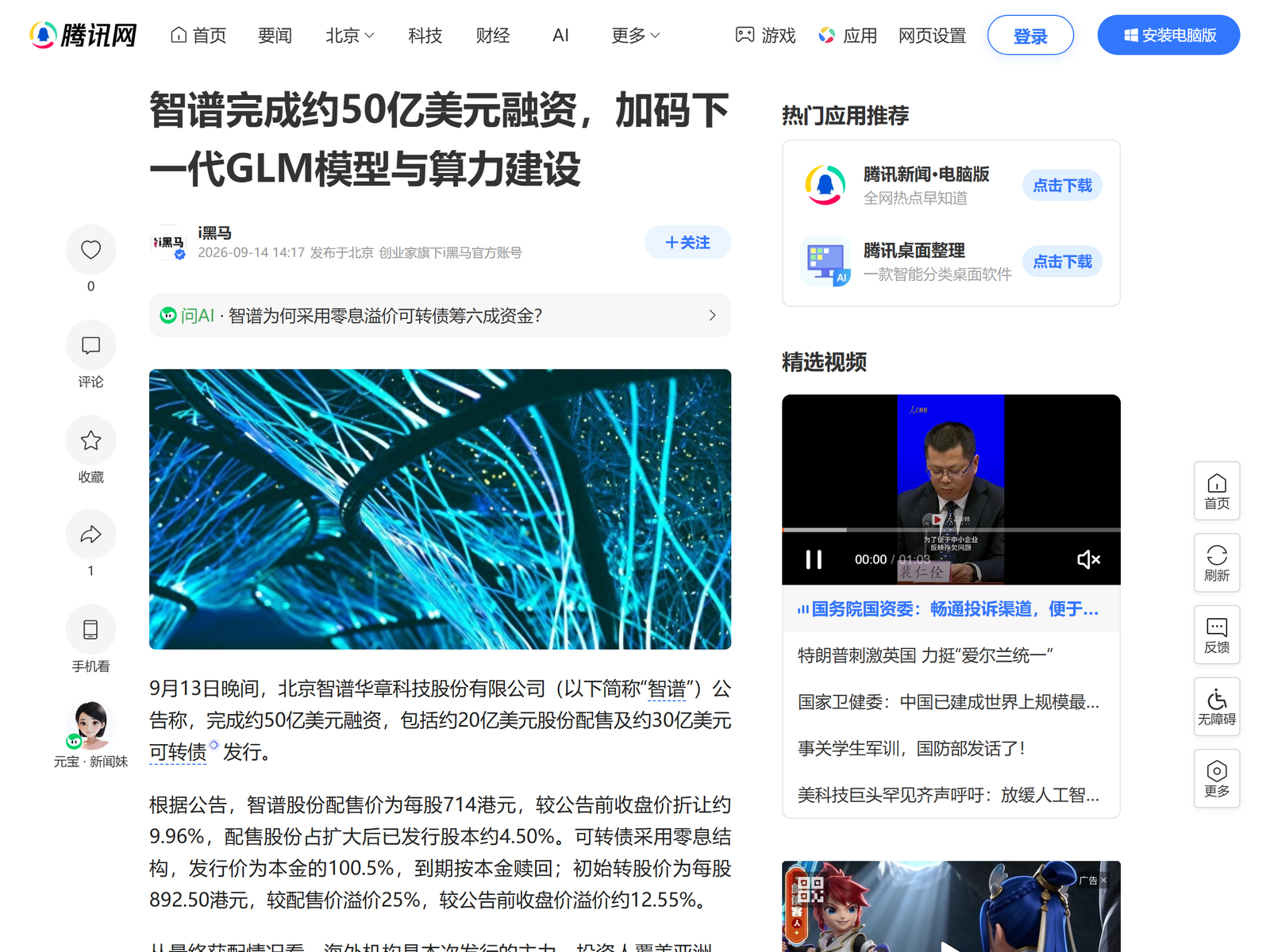
Task: Download 腾讯新闻·电脑版 via 点击下载
Action: 1062,185
